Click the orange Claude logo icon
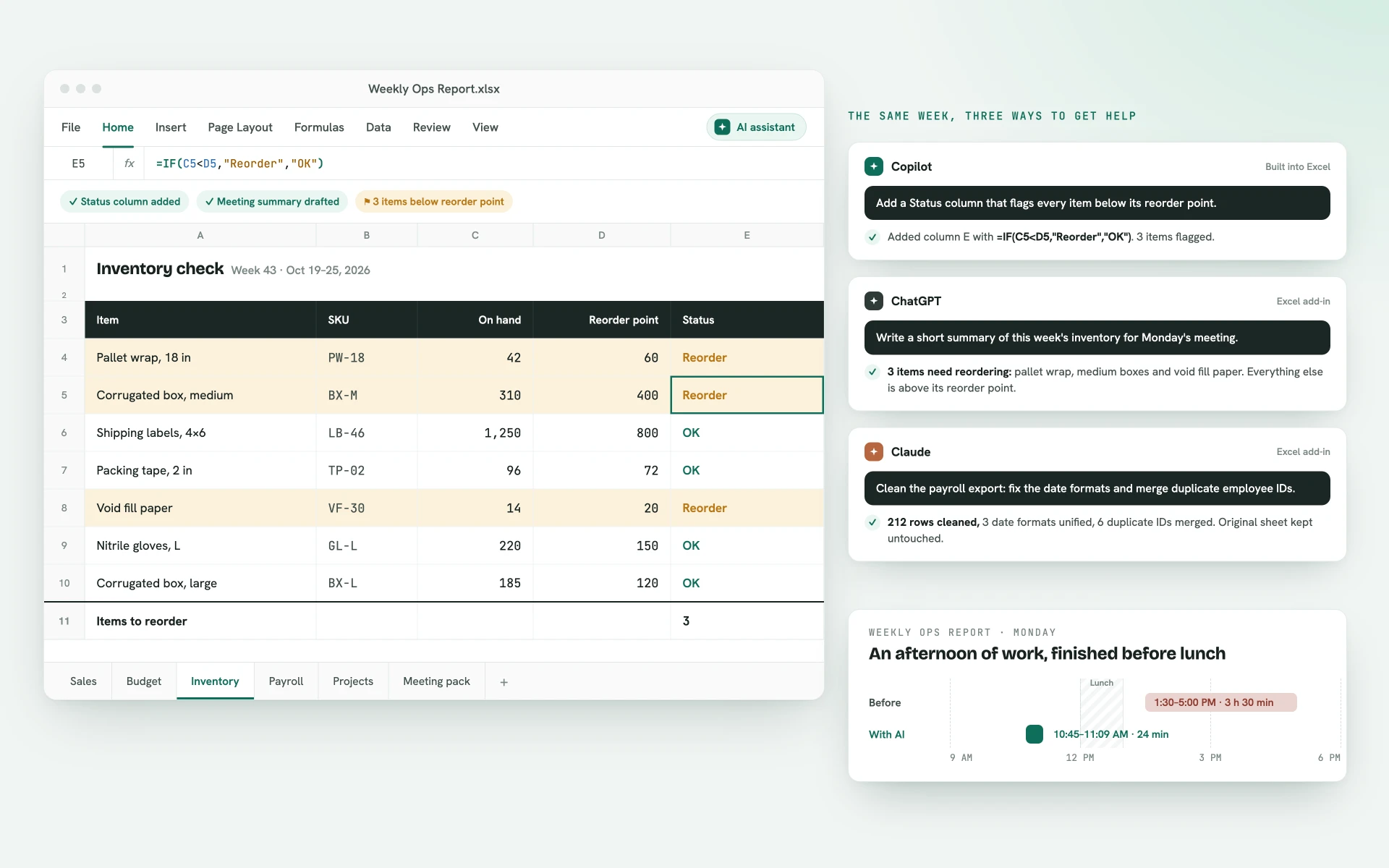 [x=873, y=452]
